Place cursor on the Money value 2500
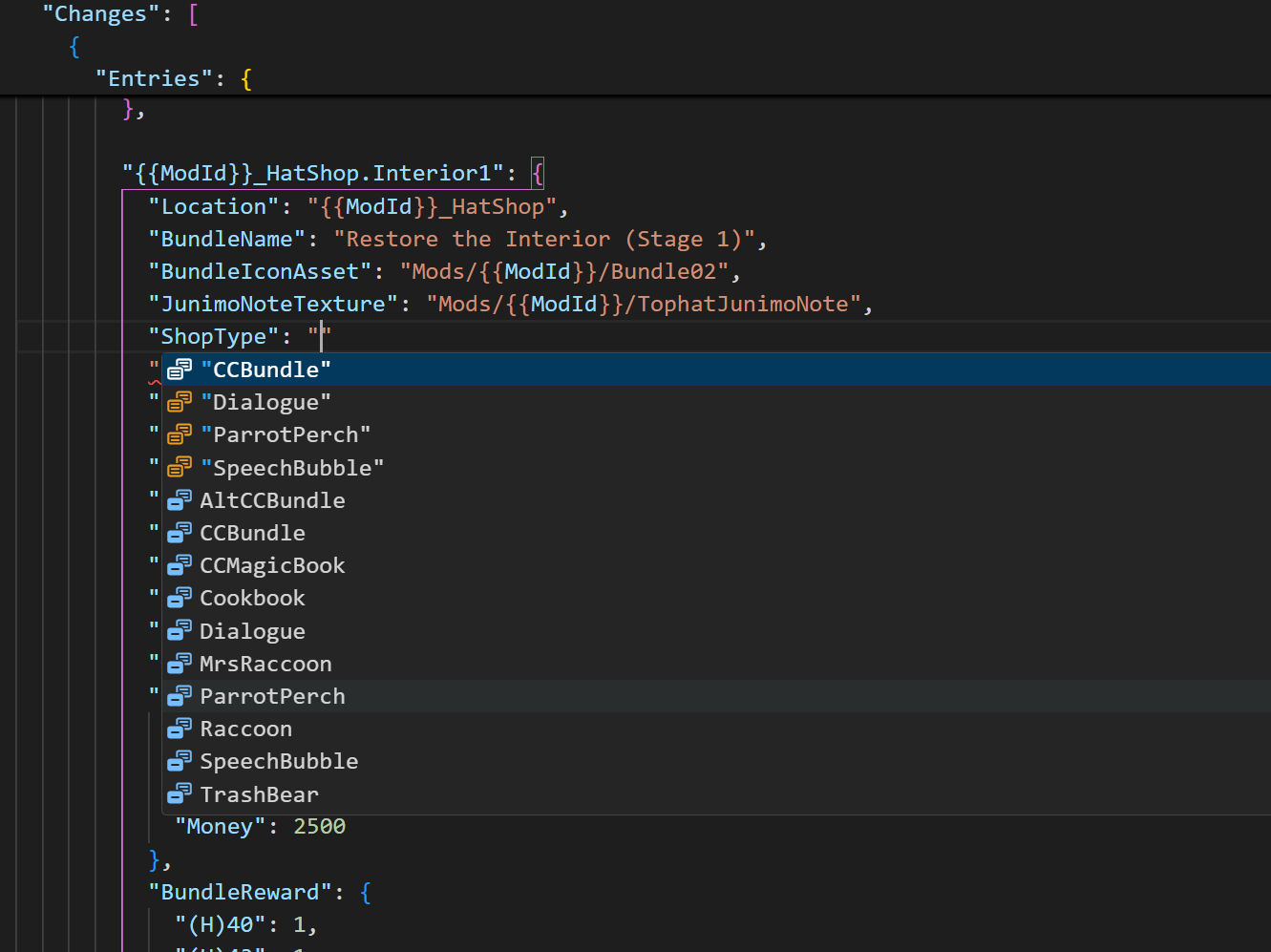The height and width of the screenshot is (952, 1271). pyautogui.click(x=319, y=825)
